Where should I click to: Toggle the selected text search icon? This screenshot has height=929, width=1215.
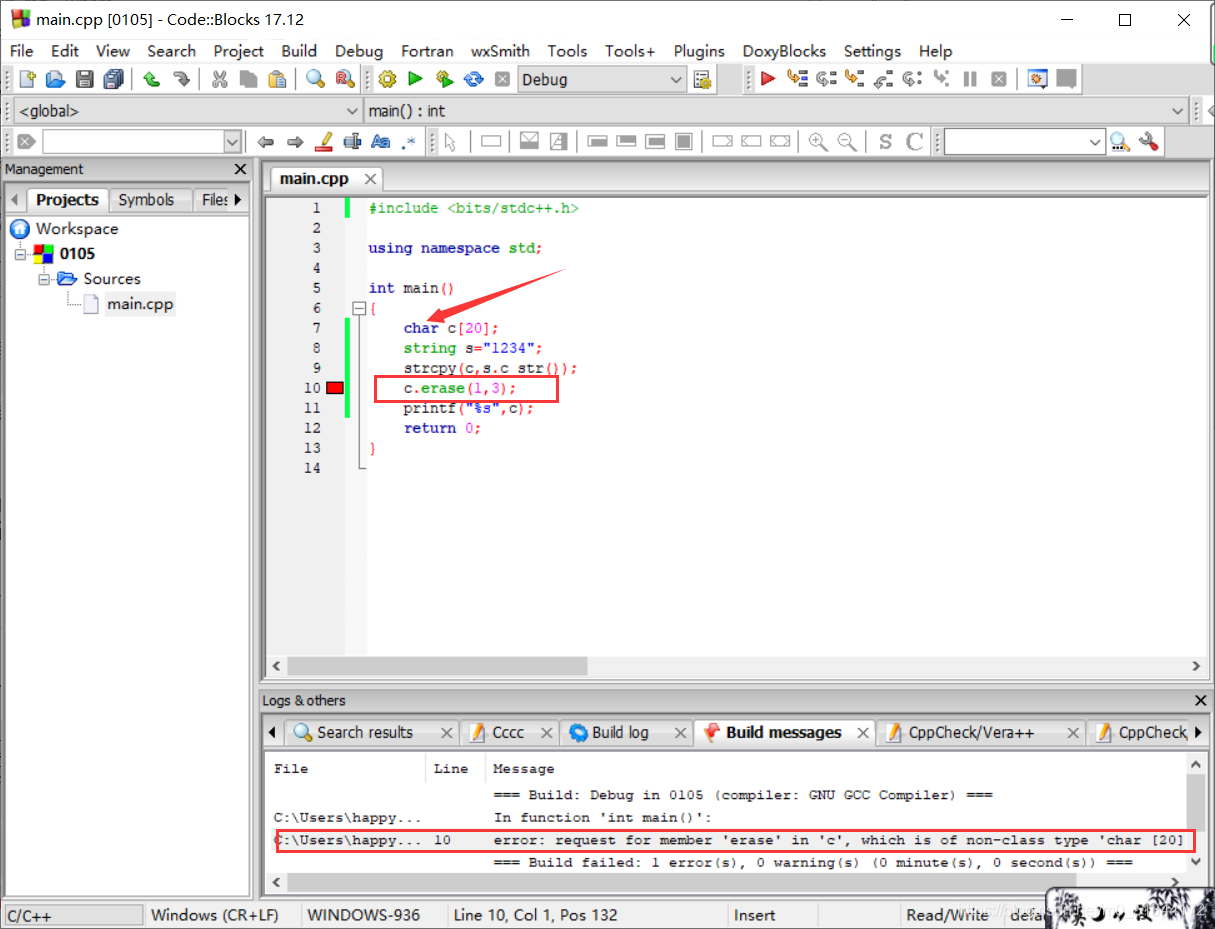click(x=352, y=142)
